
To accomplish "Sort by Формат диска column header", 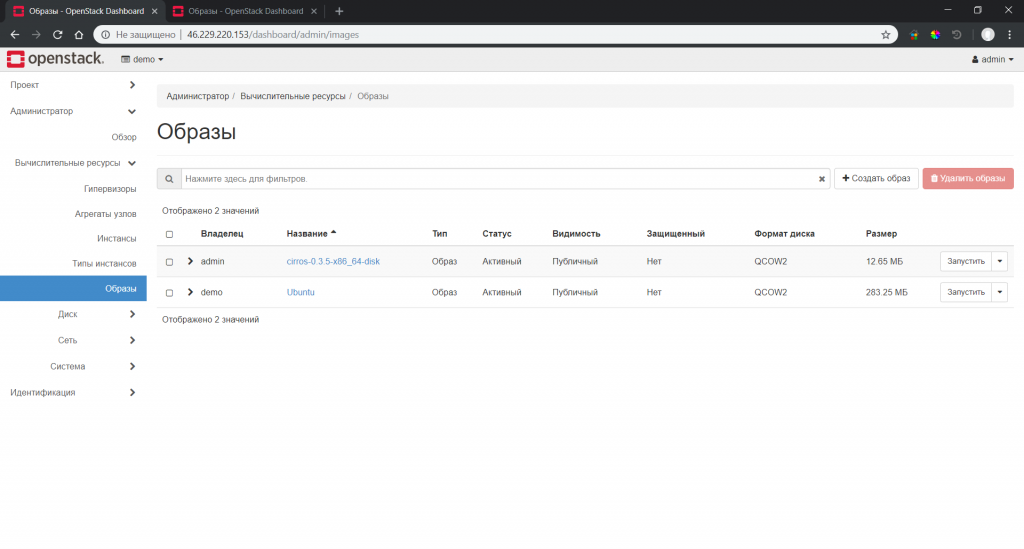I will click(784, 234).
